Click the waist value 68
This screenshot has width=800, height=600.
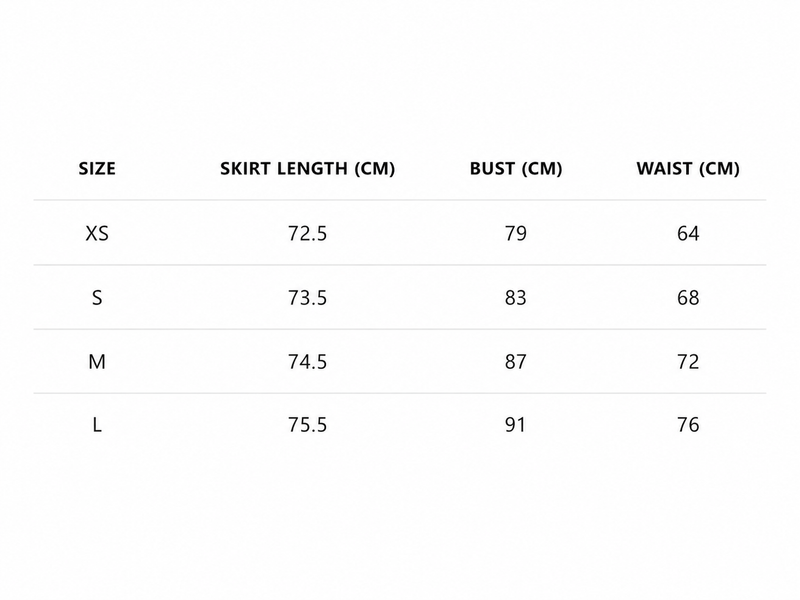click(x=688, y=297)
